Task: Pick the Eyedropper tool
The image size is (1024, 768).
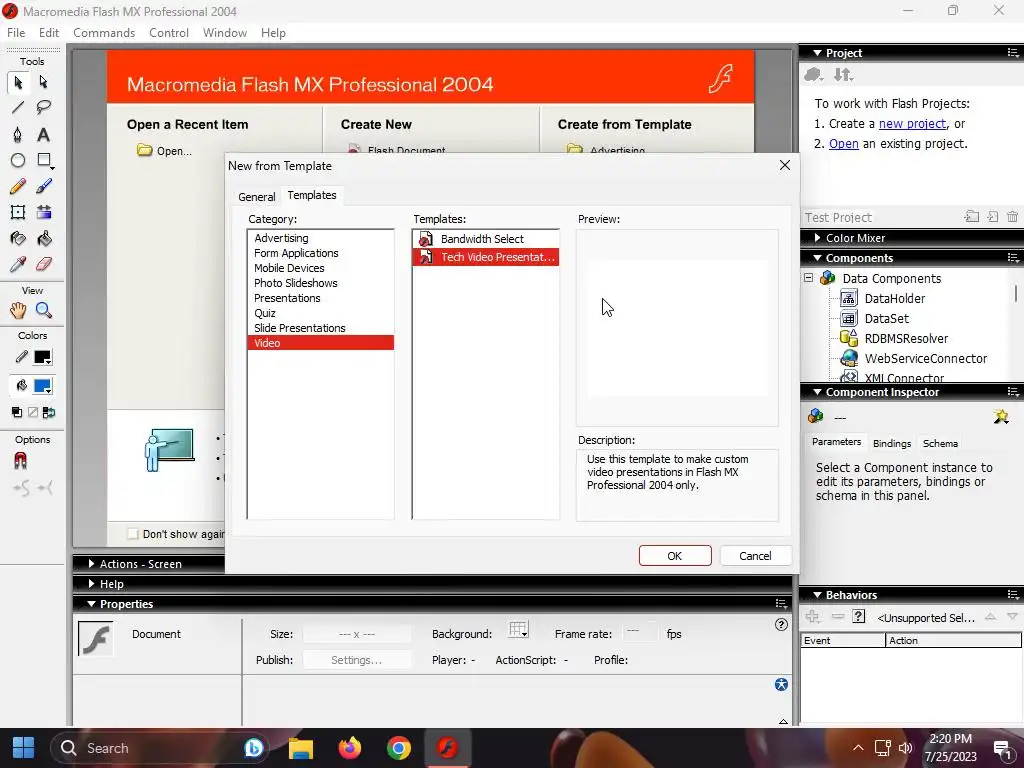Action: coord(18,264)
